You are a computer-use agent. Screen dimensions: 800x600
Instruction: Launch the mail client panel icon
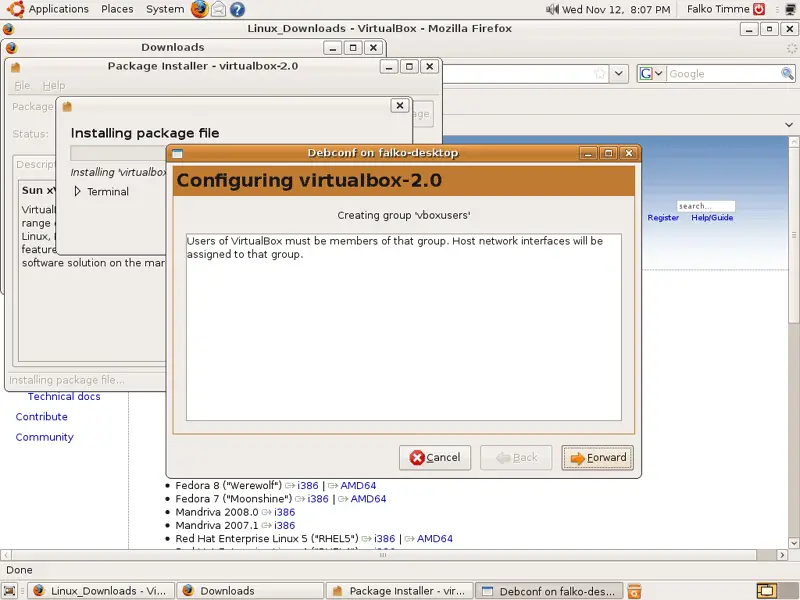coord(218,9)
